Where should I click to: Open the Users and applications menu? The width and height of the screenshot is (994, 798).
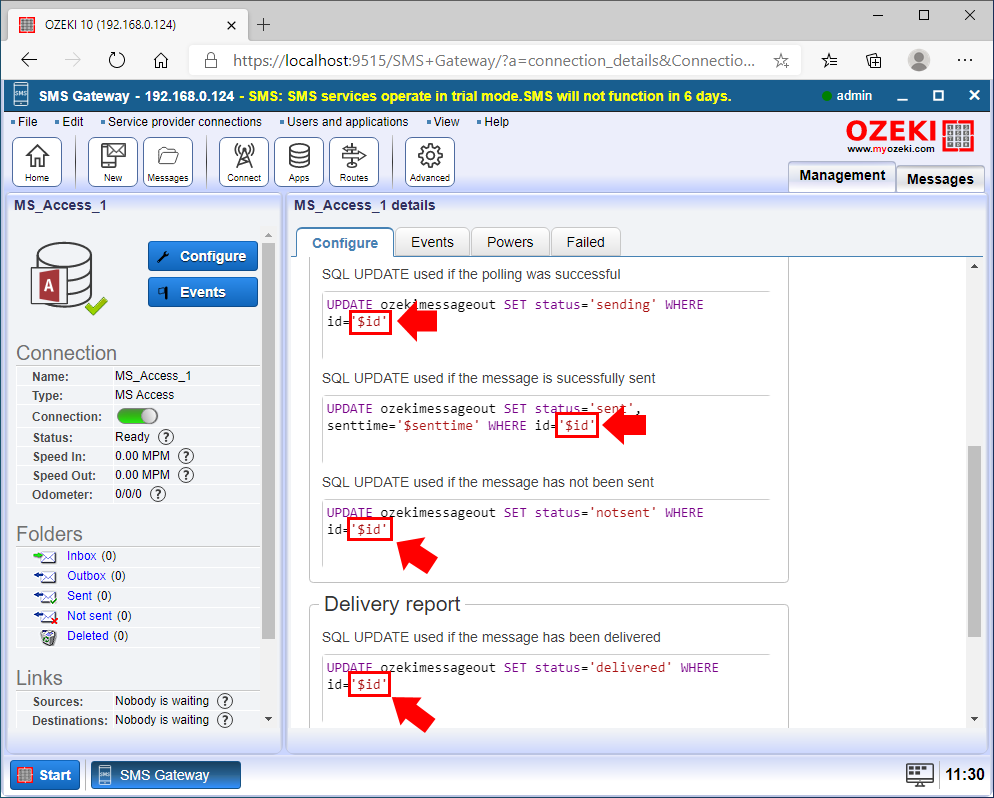tap(345, 121)
